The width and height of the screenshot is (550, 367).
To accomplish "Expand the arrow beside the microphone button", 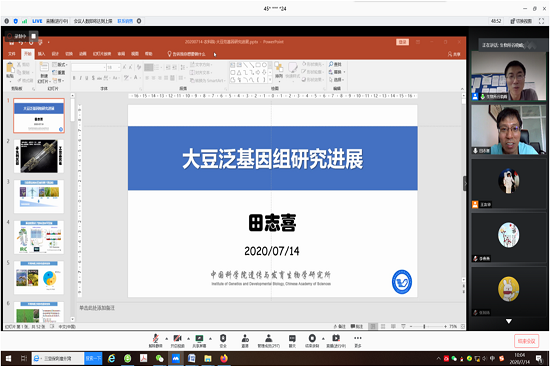I will (x=167, y=339).
